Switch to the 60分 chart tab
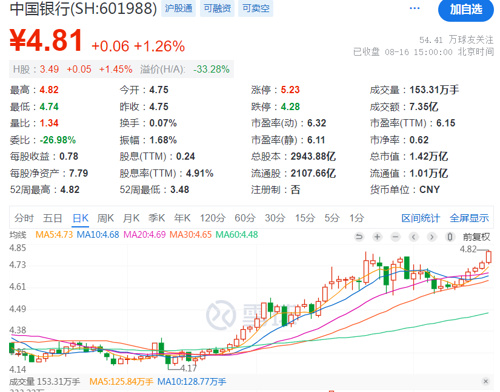The image size is (500, 392). 245,218
